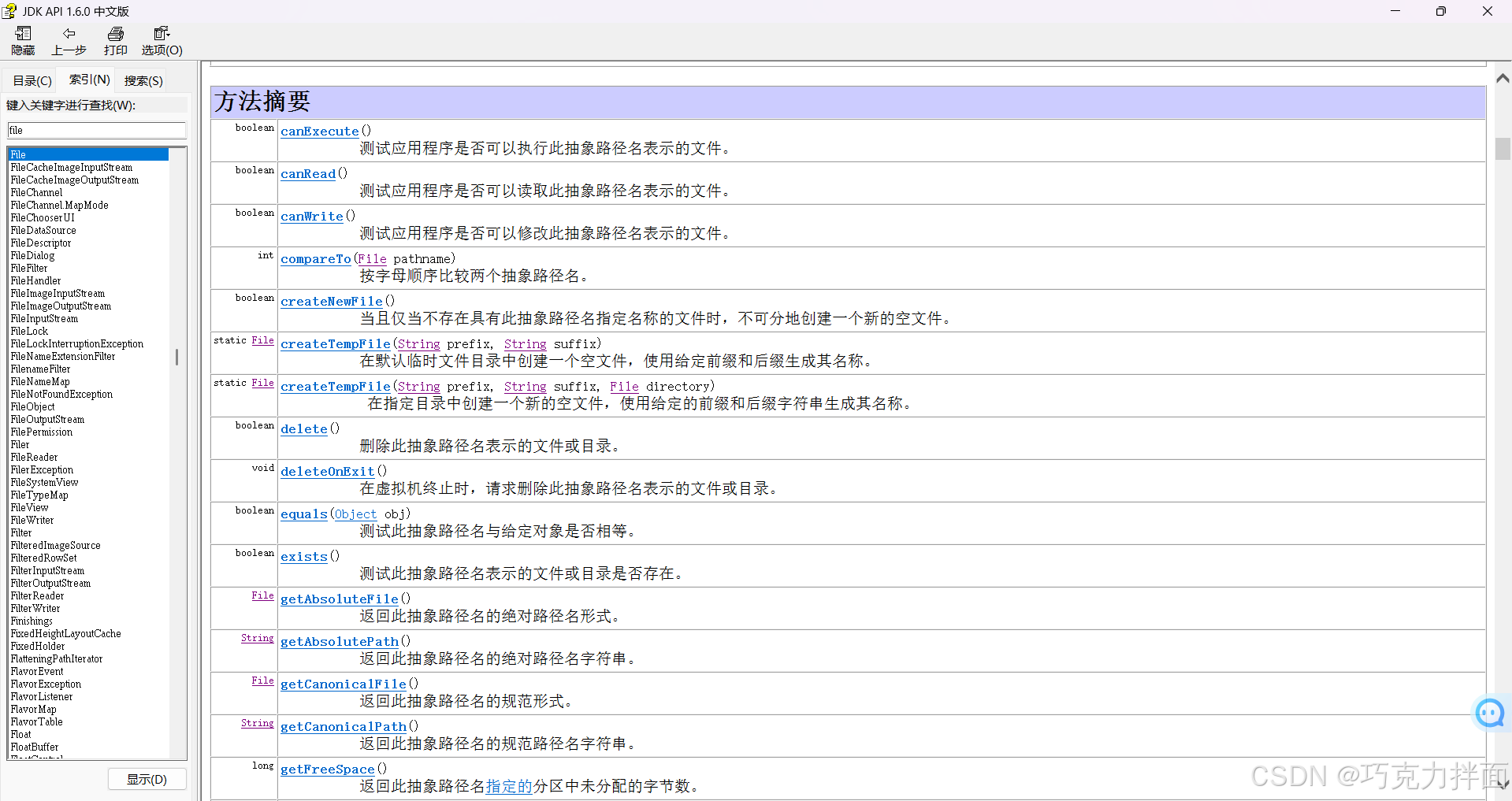Select 'FileOutputStream' in index list
The image size is (1512, 801).
pyautogui.click(x=47, y=419)
